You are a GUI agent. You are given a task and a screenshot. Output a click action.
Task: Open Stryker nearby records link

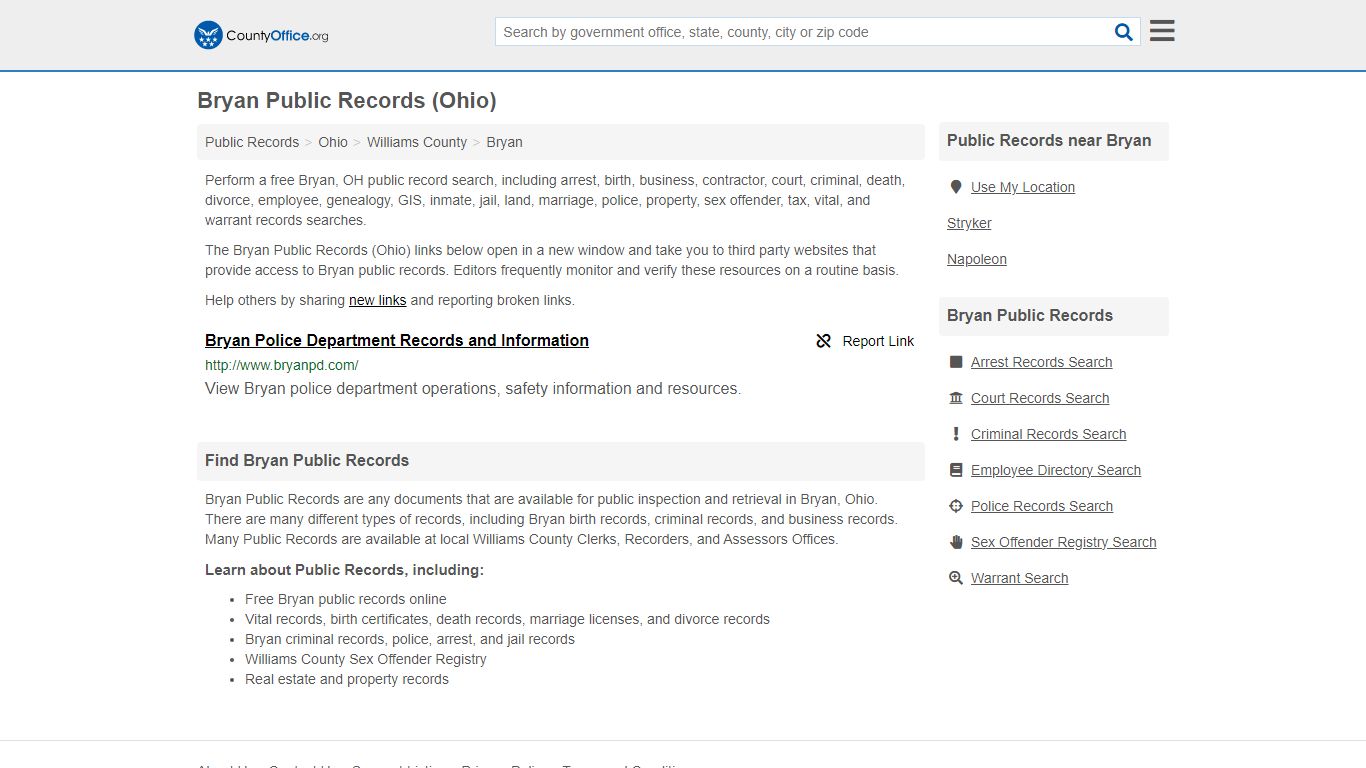[969, 223]
